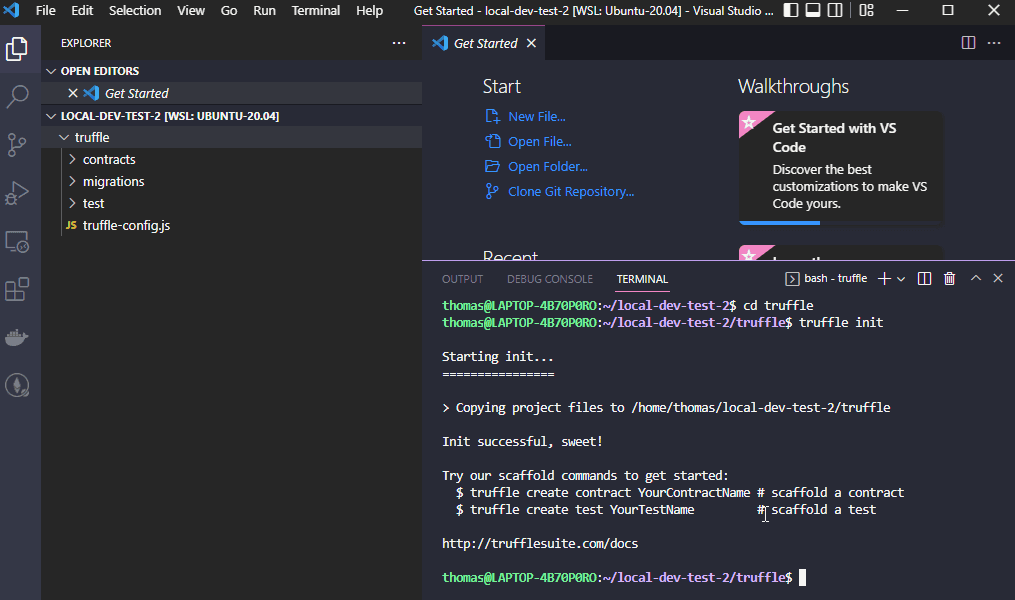
Task: Click the trufflesuite.com/docs URL in terminal
Action: (x=540, y=544)
